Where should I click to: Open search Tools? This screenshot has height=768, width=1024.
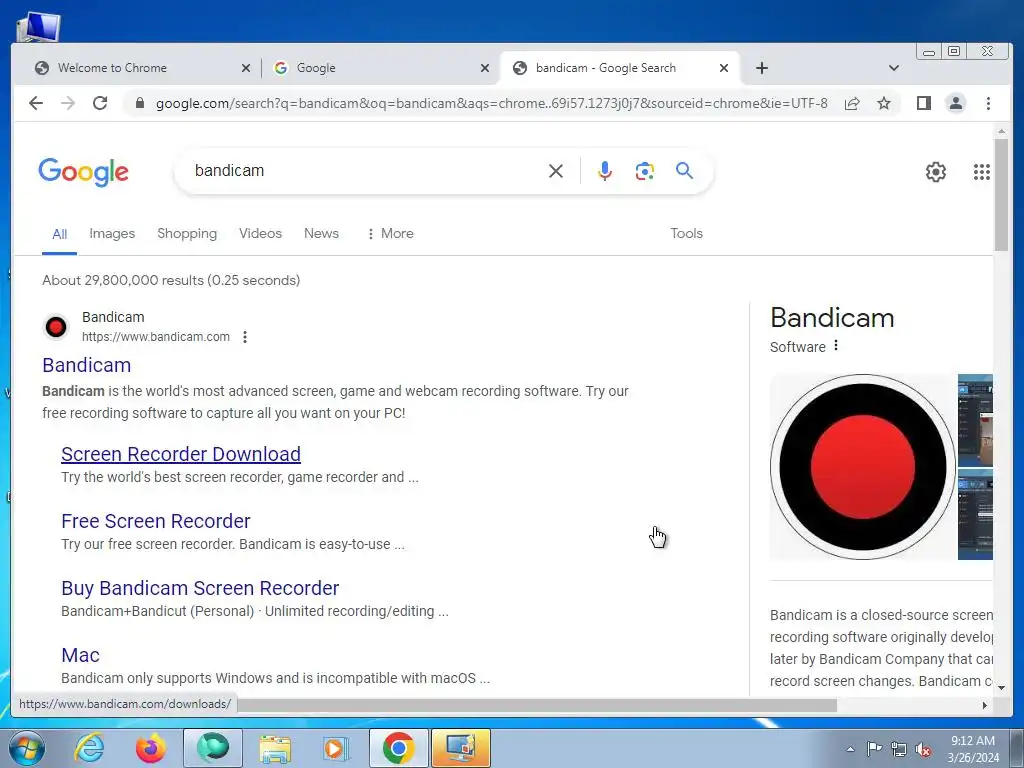pos(686,233)
